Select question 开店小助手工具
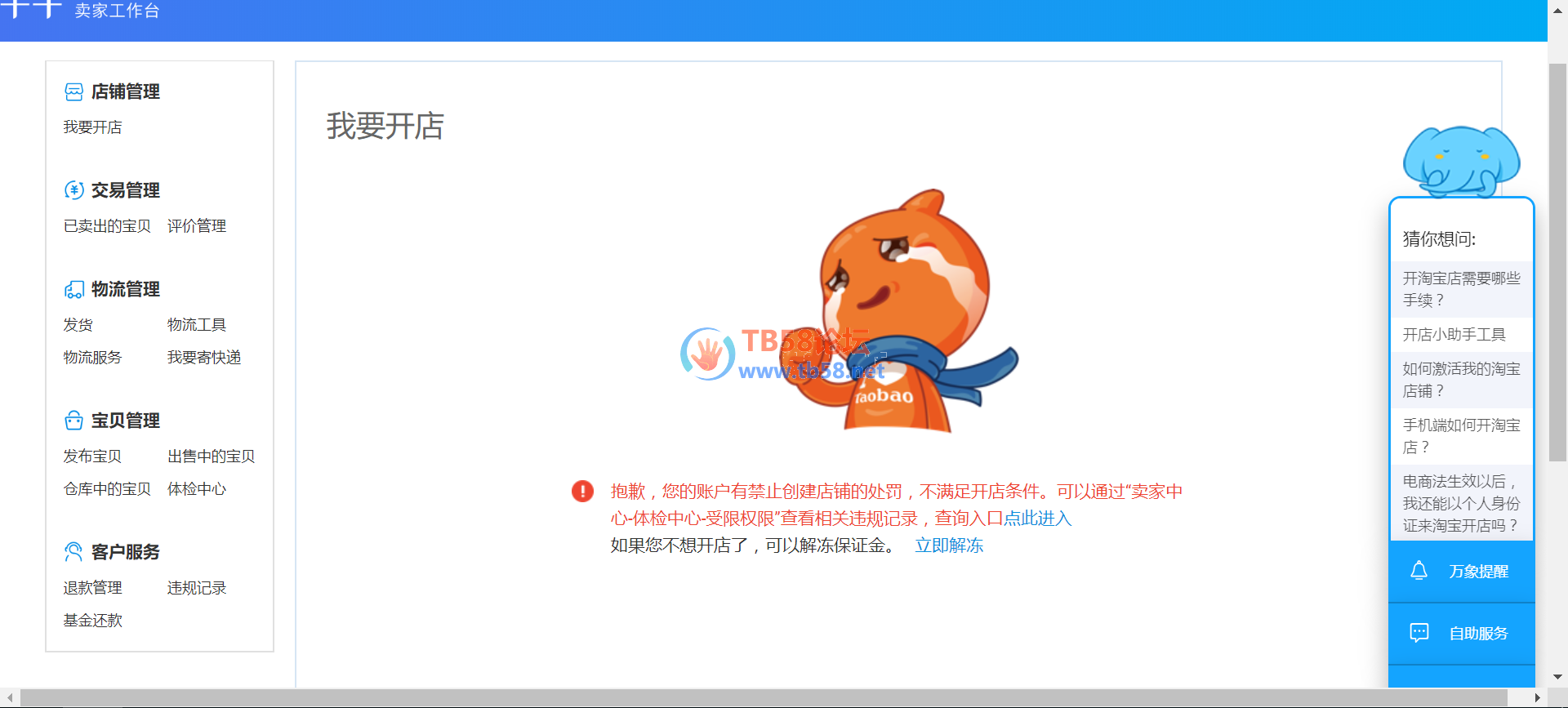 tap(1462, 335)
